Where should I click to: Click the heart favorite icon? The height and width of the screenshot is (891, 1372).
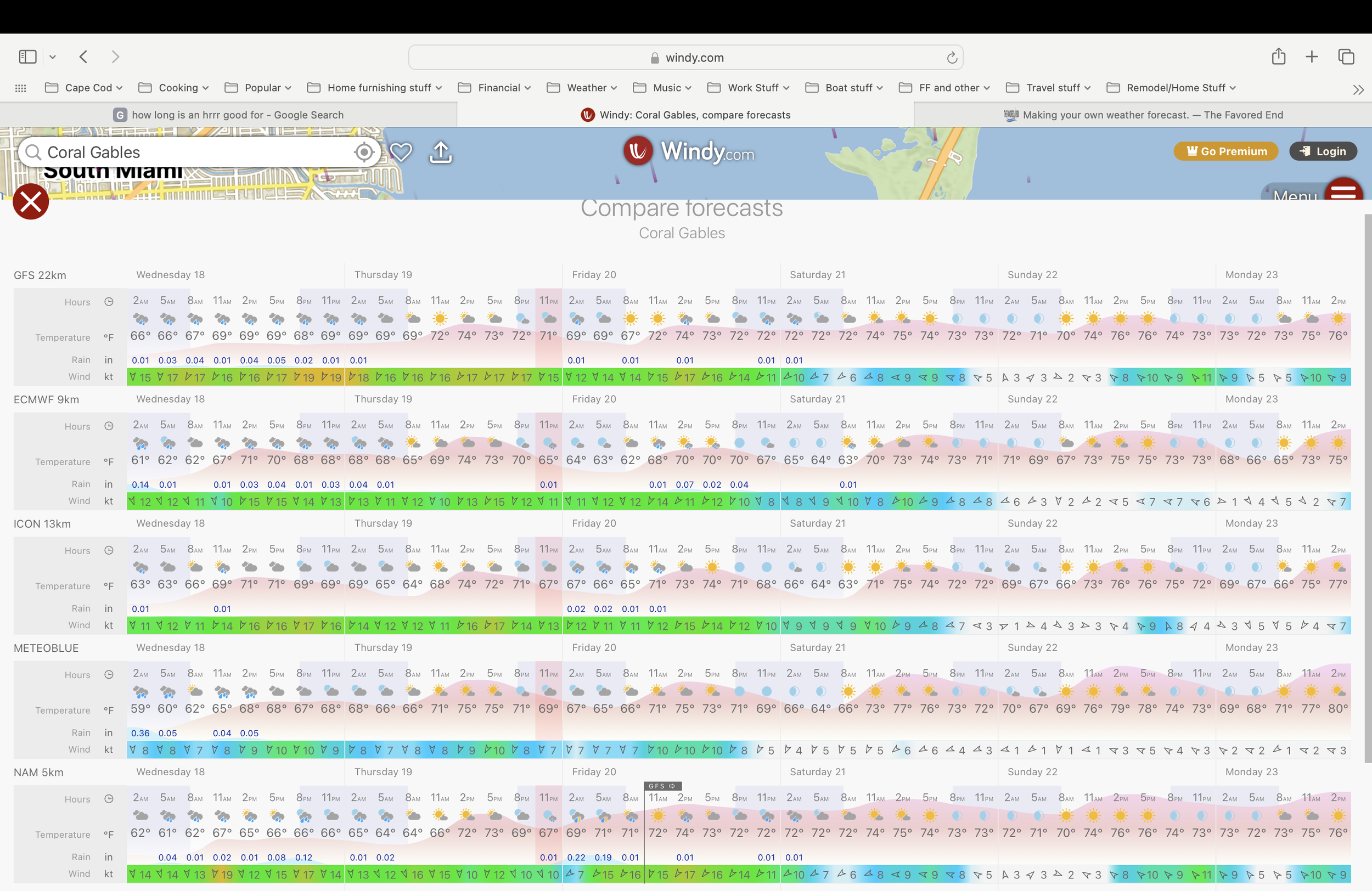[x=401, y=152]
